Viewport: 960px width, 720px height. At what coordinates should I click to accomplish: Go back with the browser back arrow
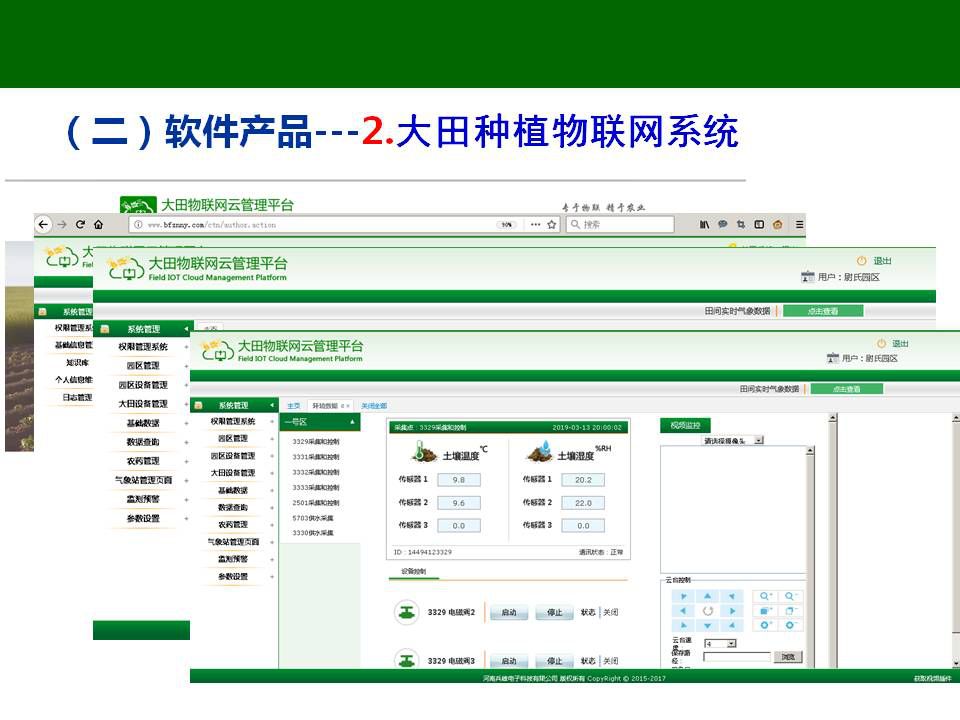pyautogui.click(x=43, y=225)
